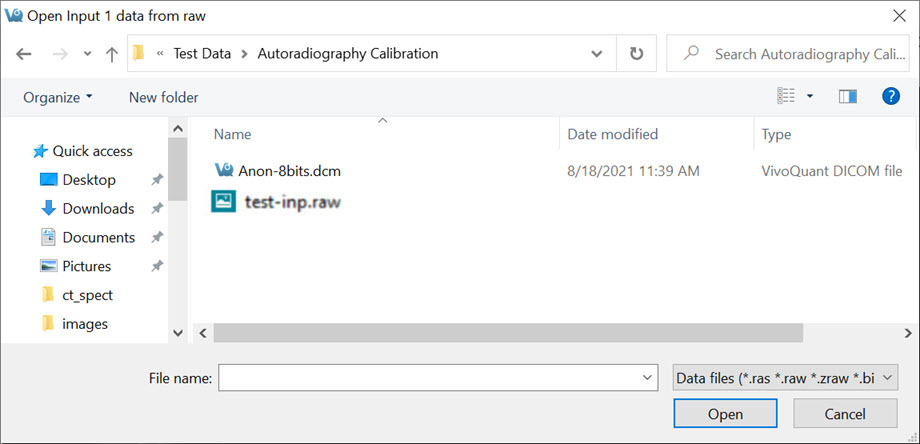
Task: Open the Help question mark icon
Action: pos(890,96)
